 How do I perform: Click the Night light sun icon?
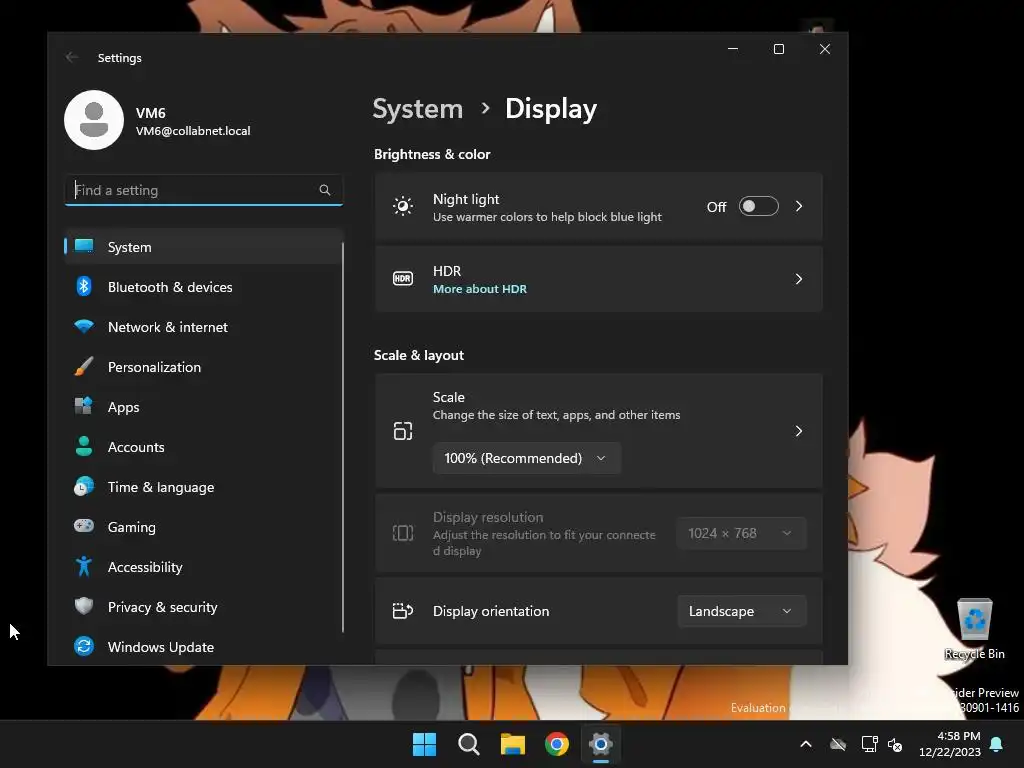tap(403, 206)
